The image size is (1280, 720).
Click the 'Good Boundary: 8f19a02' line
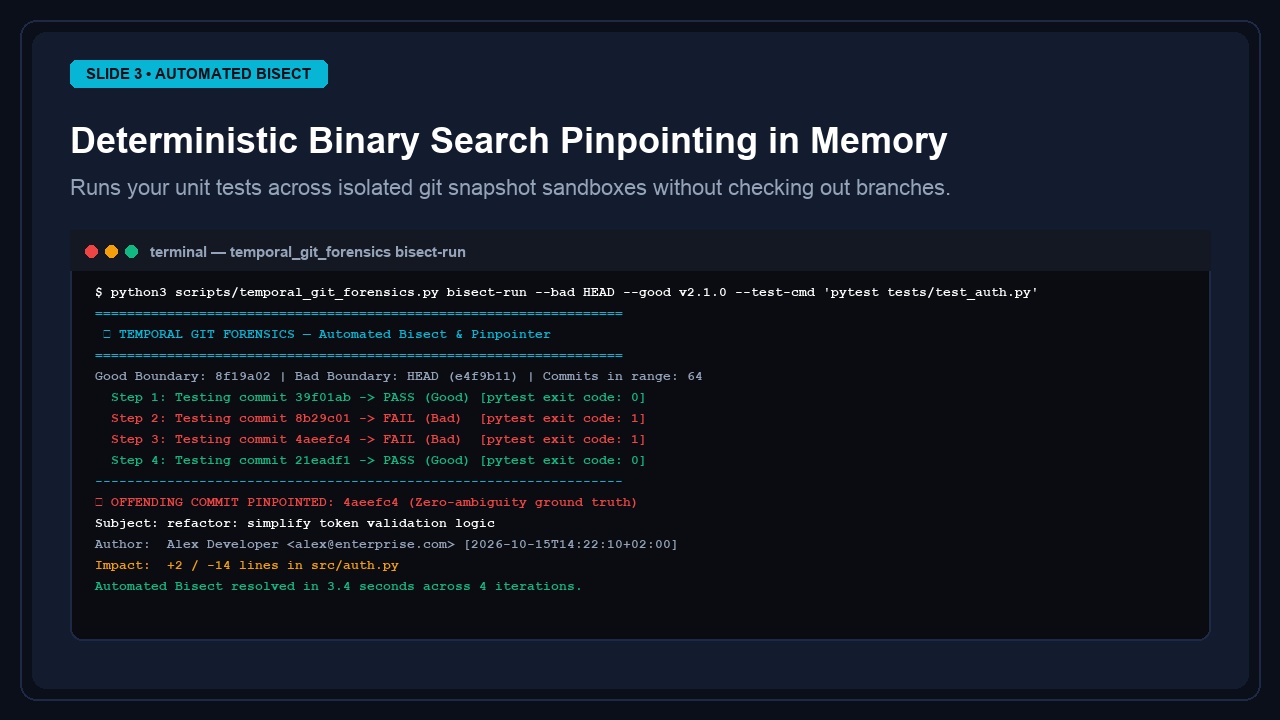click(x=399, y=377)
